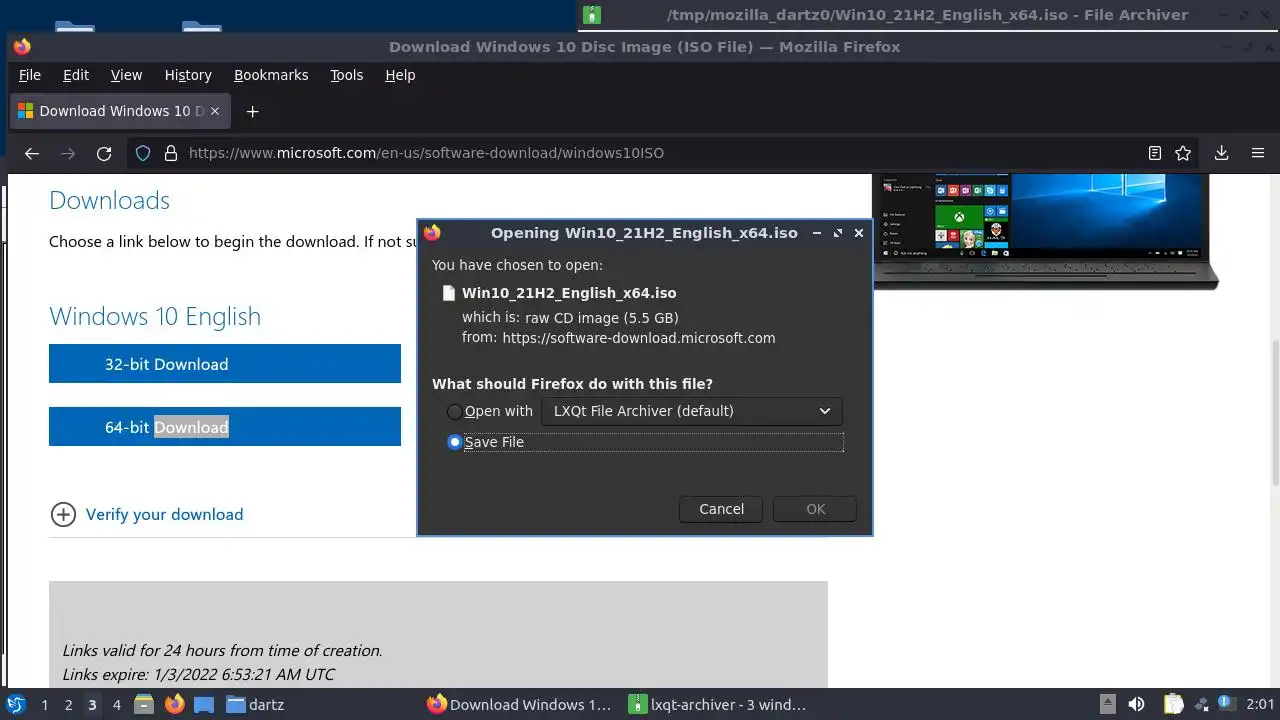Reload the current Microsoft page
1280x720 pixels.
(104, 153)
